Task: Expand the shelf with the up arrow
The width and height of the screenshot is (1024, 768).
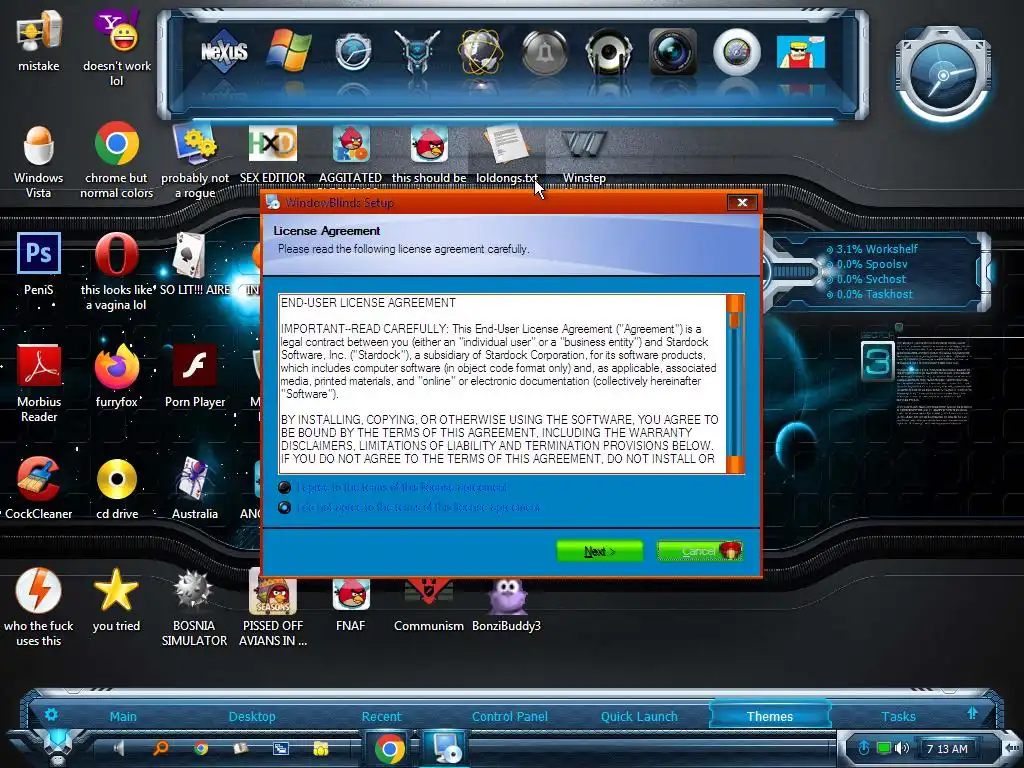Action: point(972,713)
